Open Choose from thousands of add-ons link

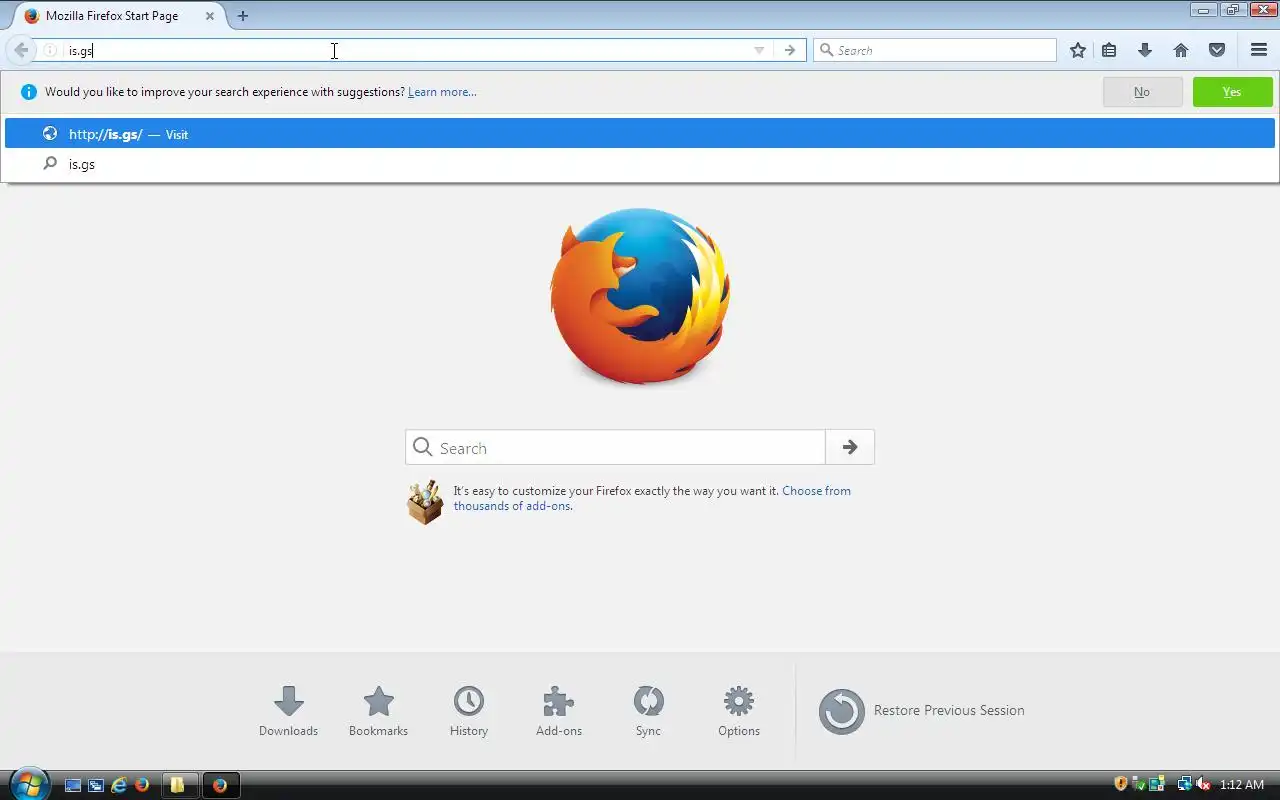click(652, 498)
